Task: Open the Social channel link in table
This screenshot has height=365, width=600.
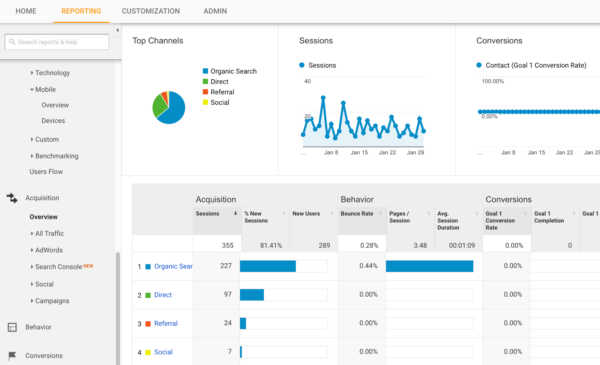Action: (x=163, y=352)
